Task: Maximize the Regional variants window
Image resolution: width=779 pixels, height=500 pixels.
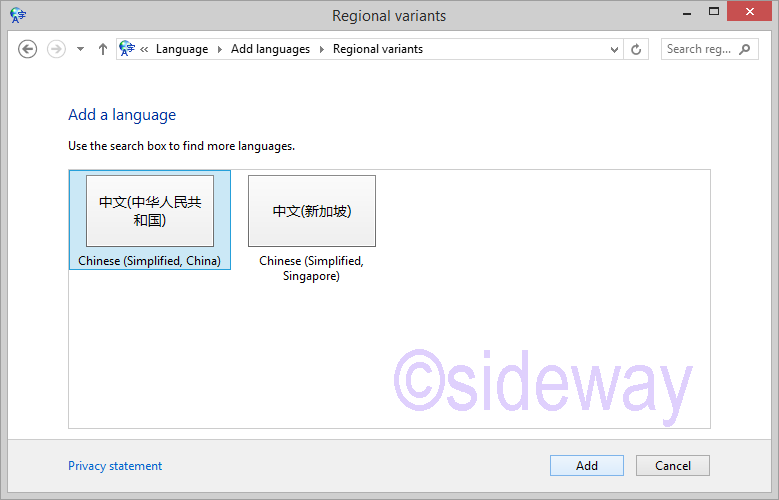Action: coord(712,12)
